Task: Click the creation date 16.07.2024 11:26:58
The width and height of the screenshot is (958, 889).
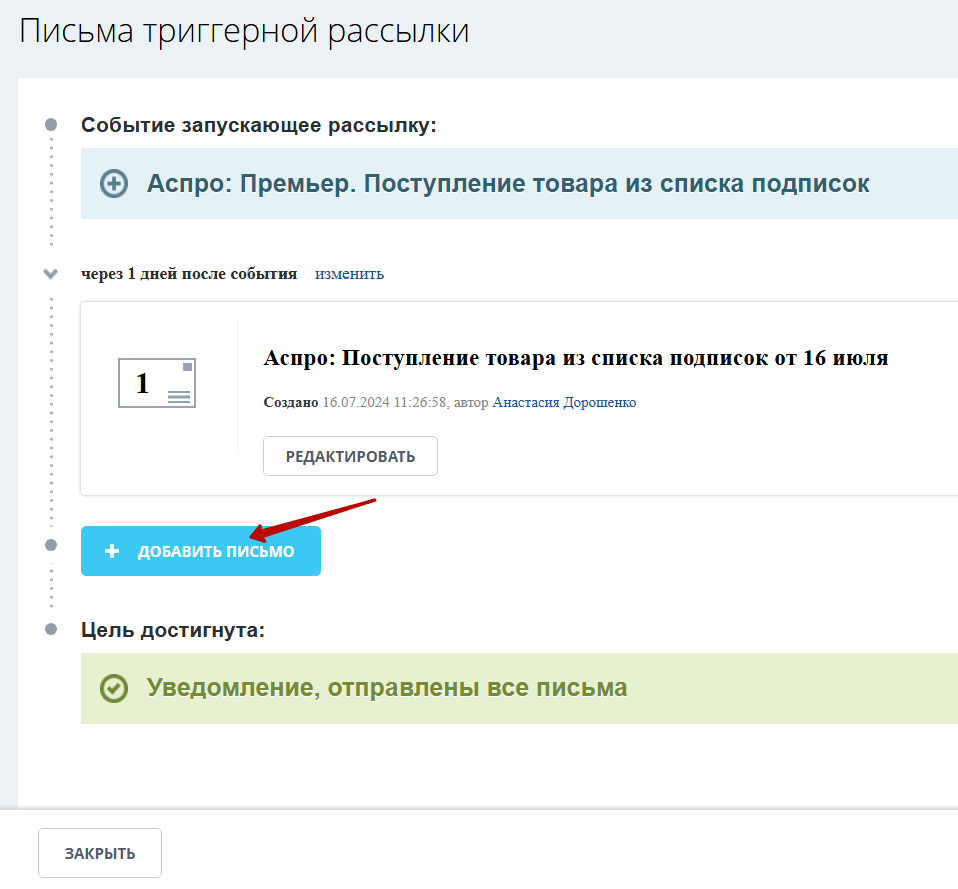Action: click(x=384, y=402)
